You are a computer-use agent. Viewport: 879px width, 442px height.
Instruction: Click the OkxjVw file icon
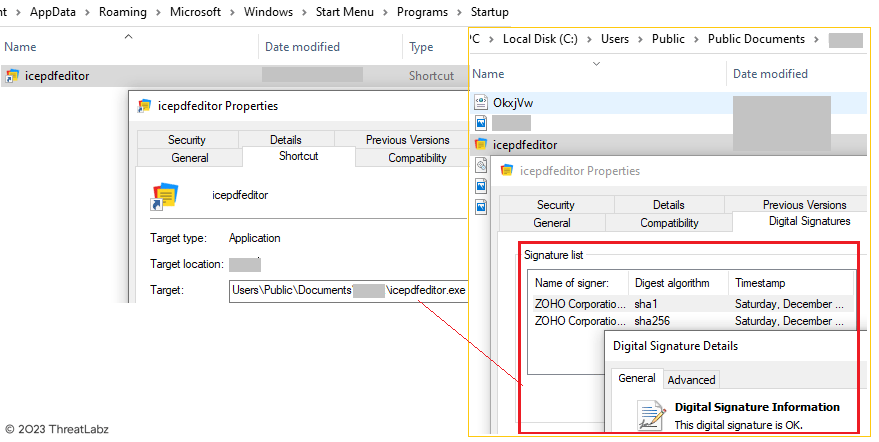point(481,103)
